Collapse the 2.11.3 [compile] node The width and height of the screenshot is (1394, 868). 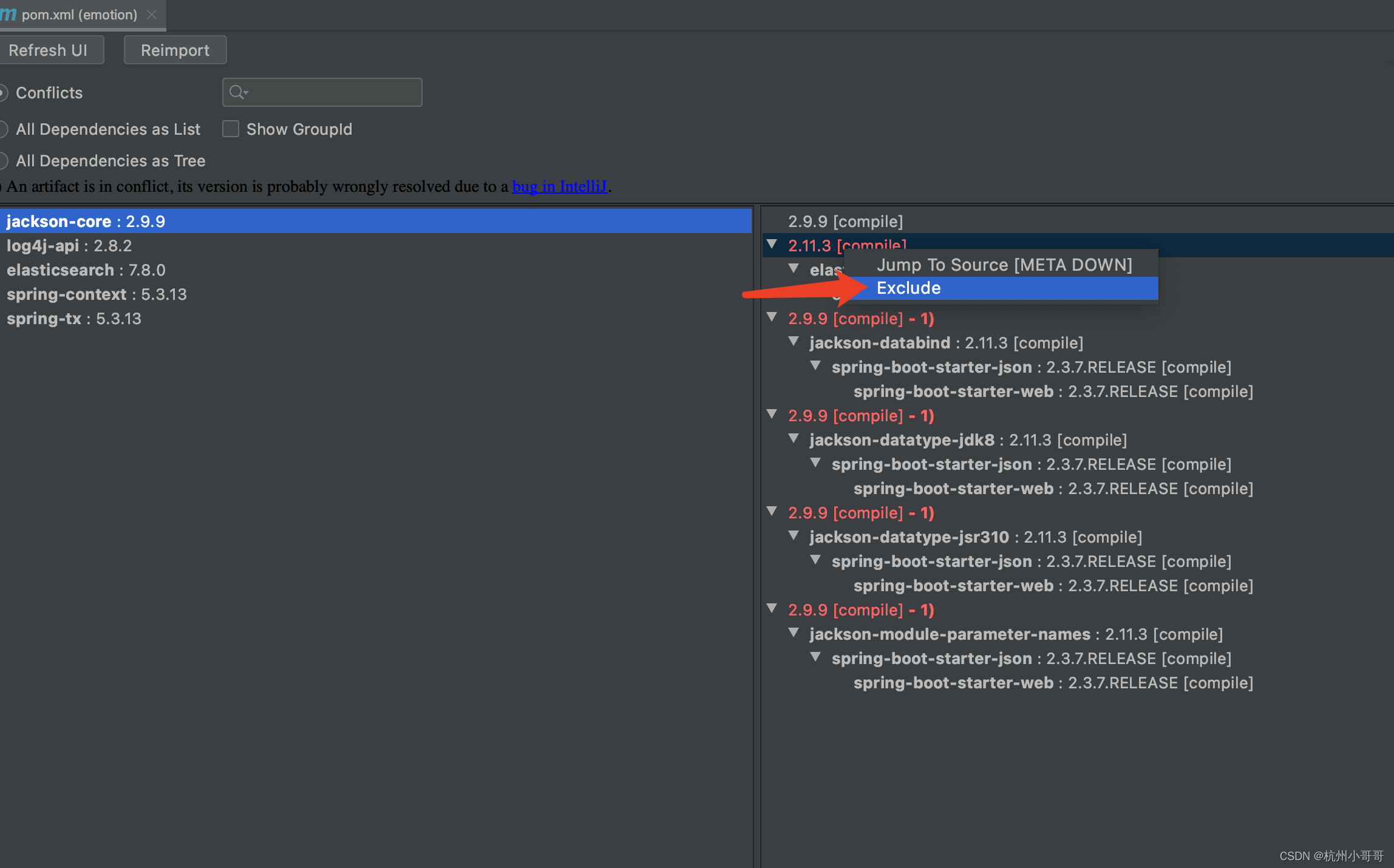pos(771,245)
